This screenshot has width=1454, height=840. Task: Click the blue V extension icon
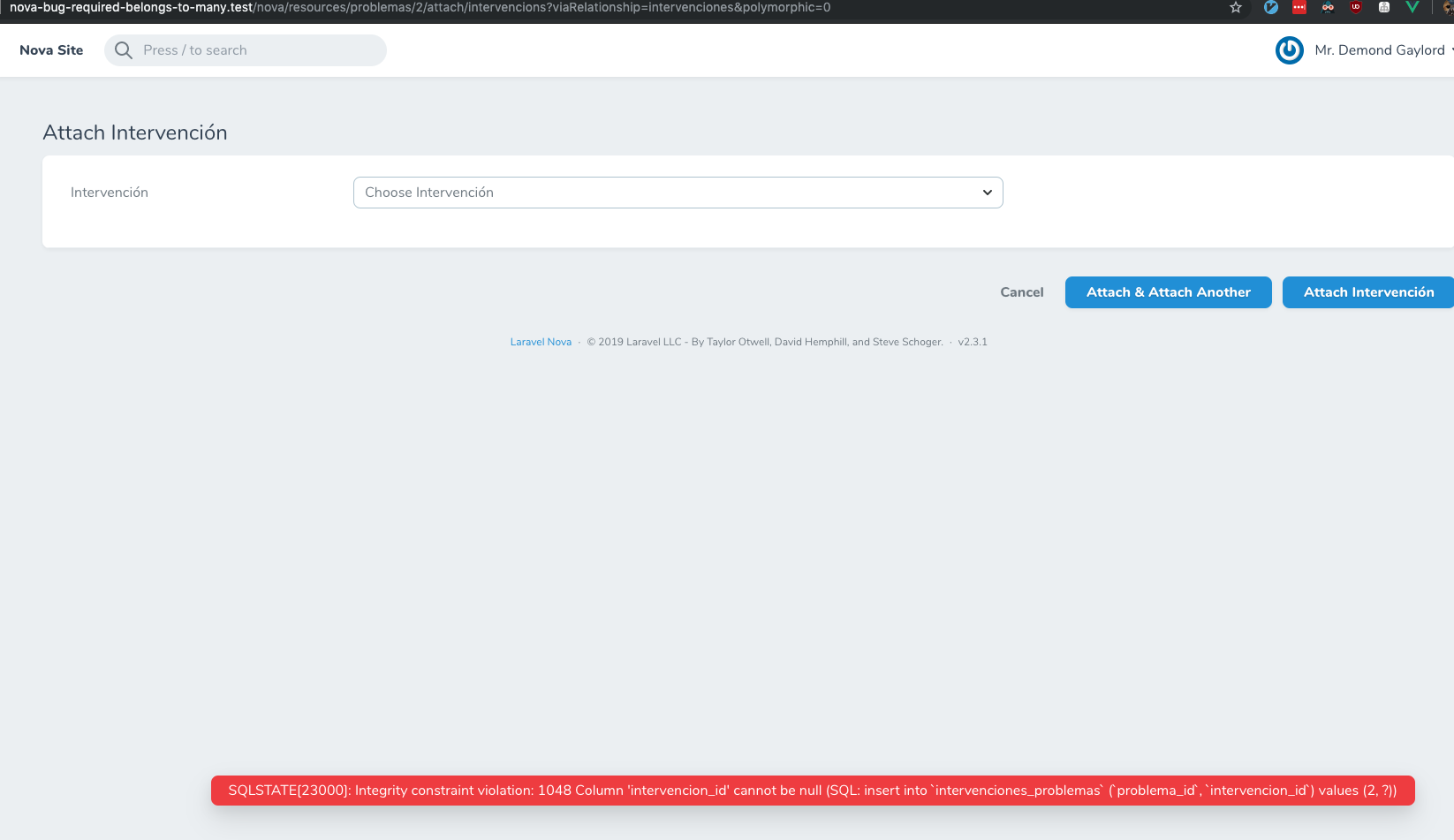click(x=1270, y=7)
